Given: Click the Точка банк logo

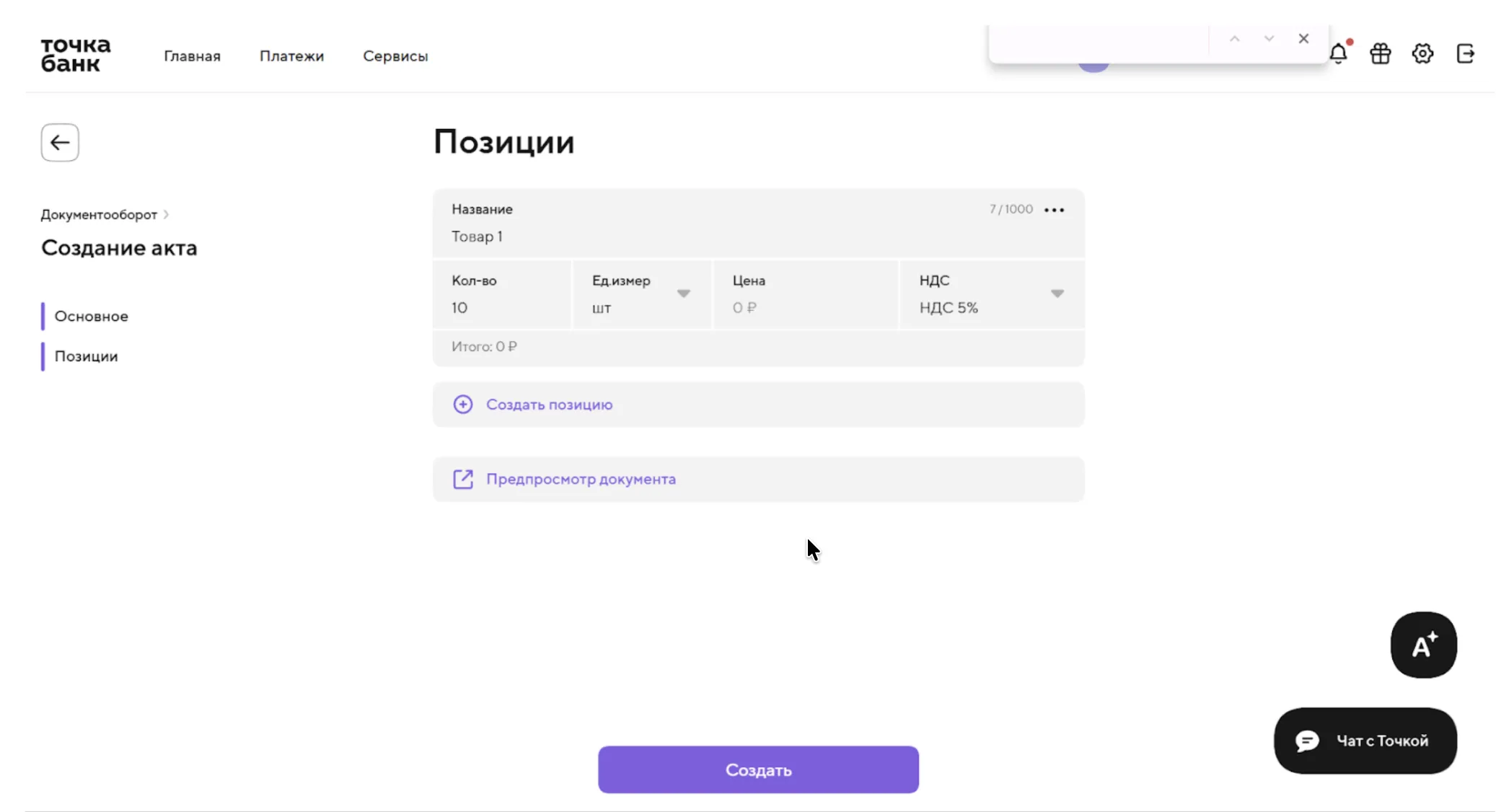Looking at the screenshot, I should click(76, 55).
